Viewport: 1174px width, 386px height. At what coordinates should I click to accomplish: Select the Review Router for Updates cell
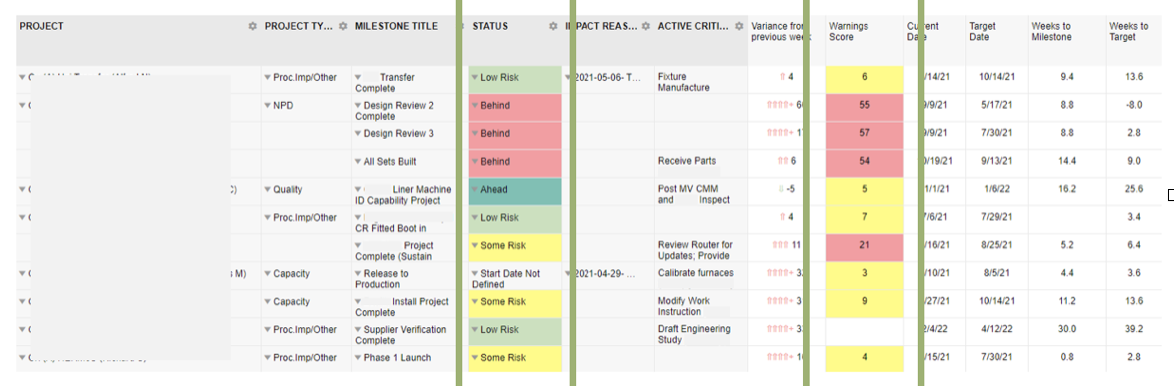click(702, 248)
